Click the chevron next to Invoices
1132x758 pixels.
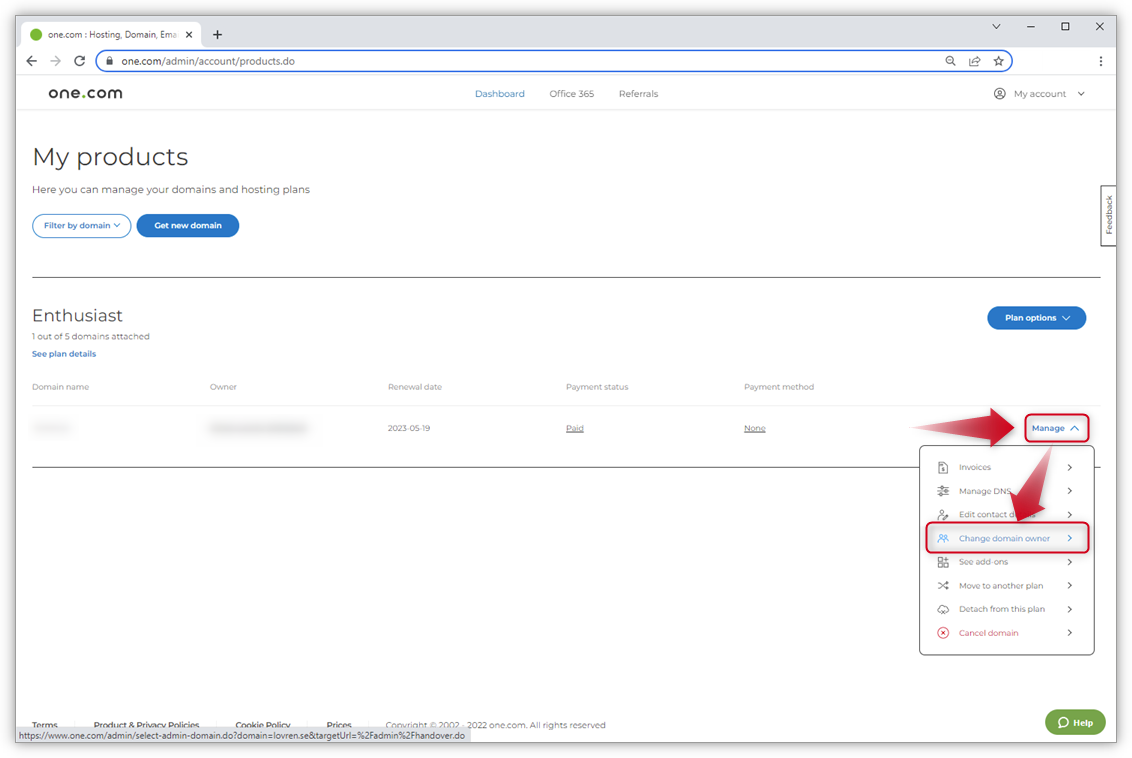[1069, 468]
